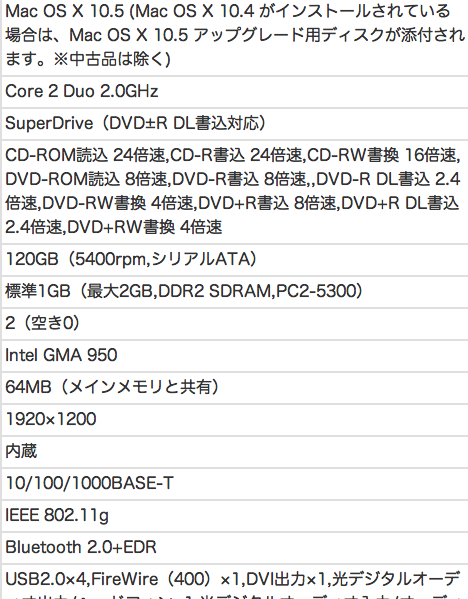This screenshot has height=599, width=468.
Task: Select the 内蔵 row
Action: (235, 452)
